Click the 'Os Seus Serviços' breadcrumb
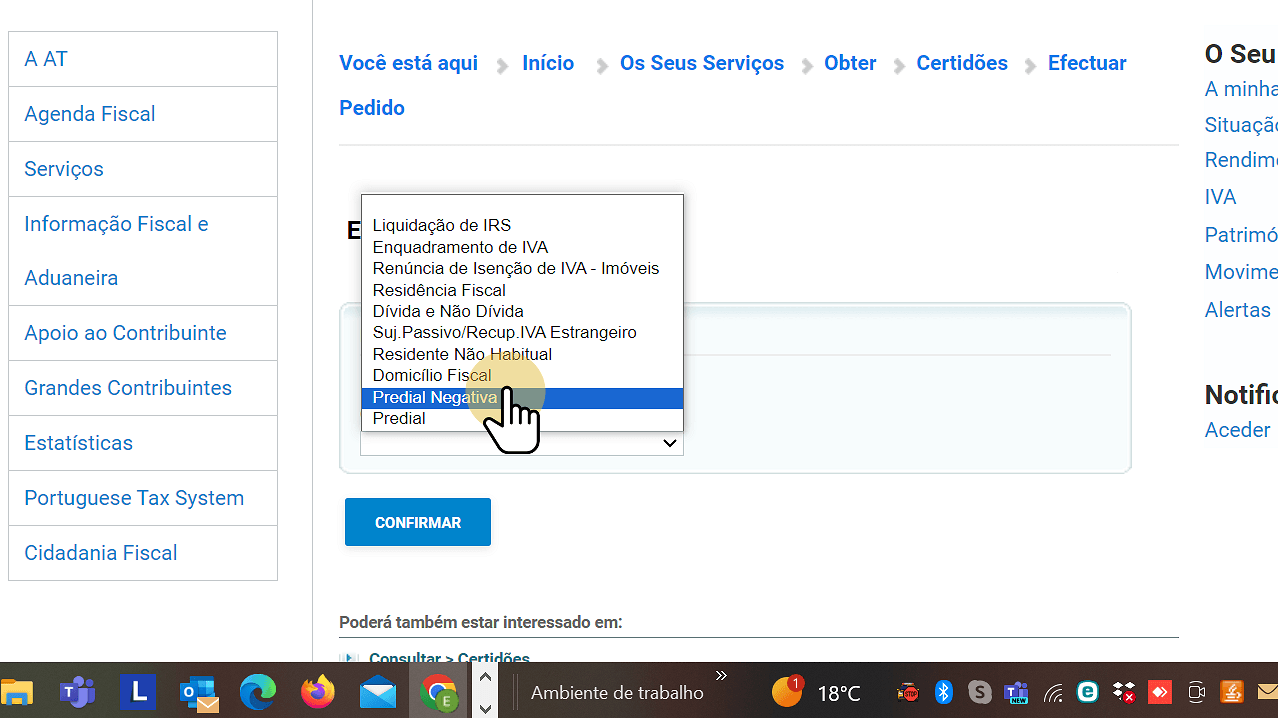The width and height of the screenshot is (1278, 718). (x=701, y=63)
